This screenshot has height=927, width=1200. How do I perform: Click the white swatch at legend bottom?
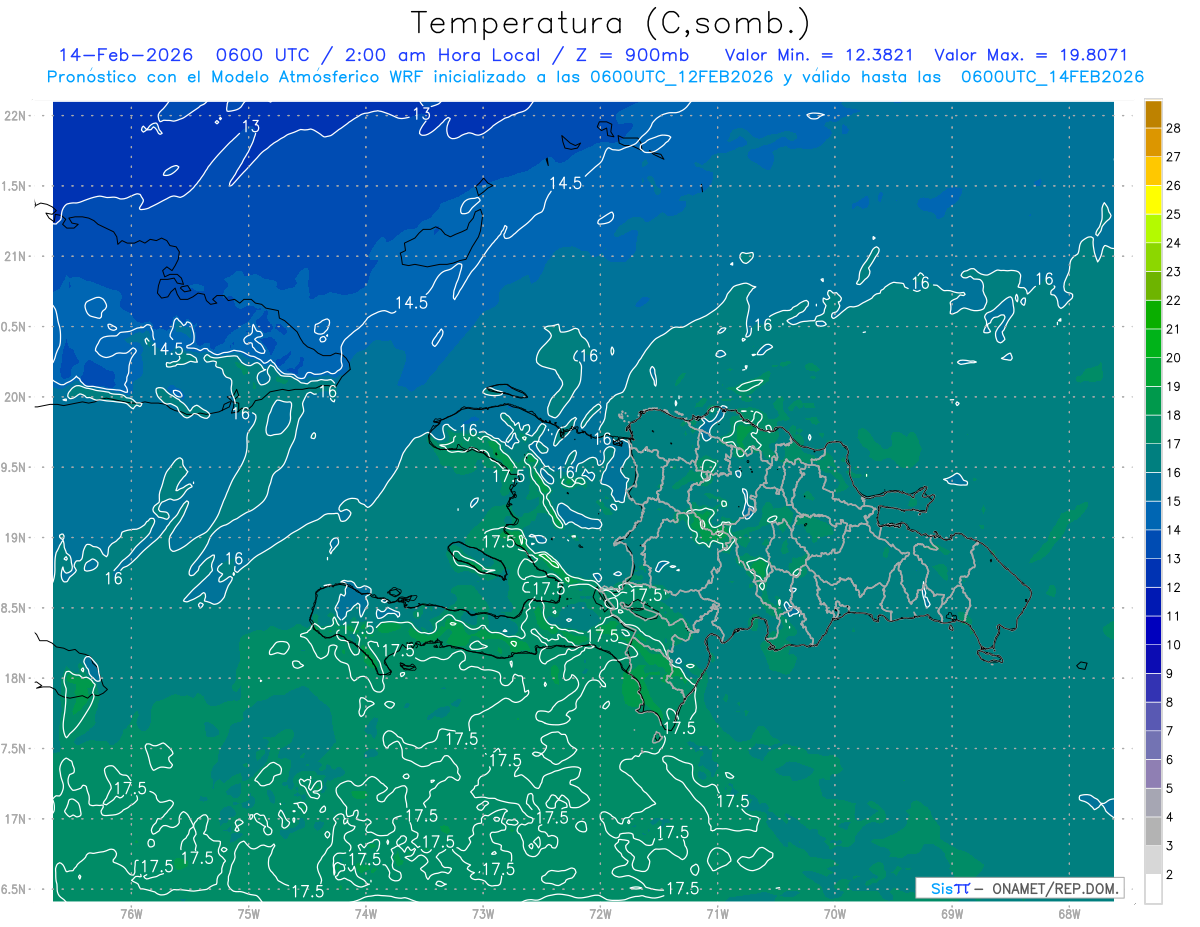click(x=1153, y=889)
